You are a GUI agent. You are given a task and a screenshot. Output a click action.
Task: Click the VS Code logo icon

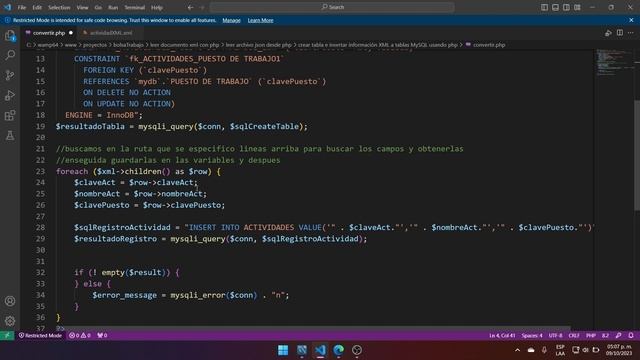coord(7,7)
